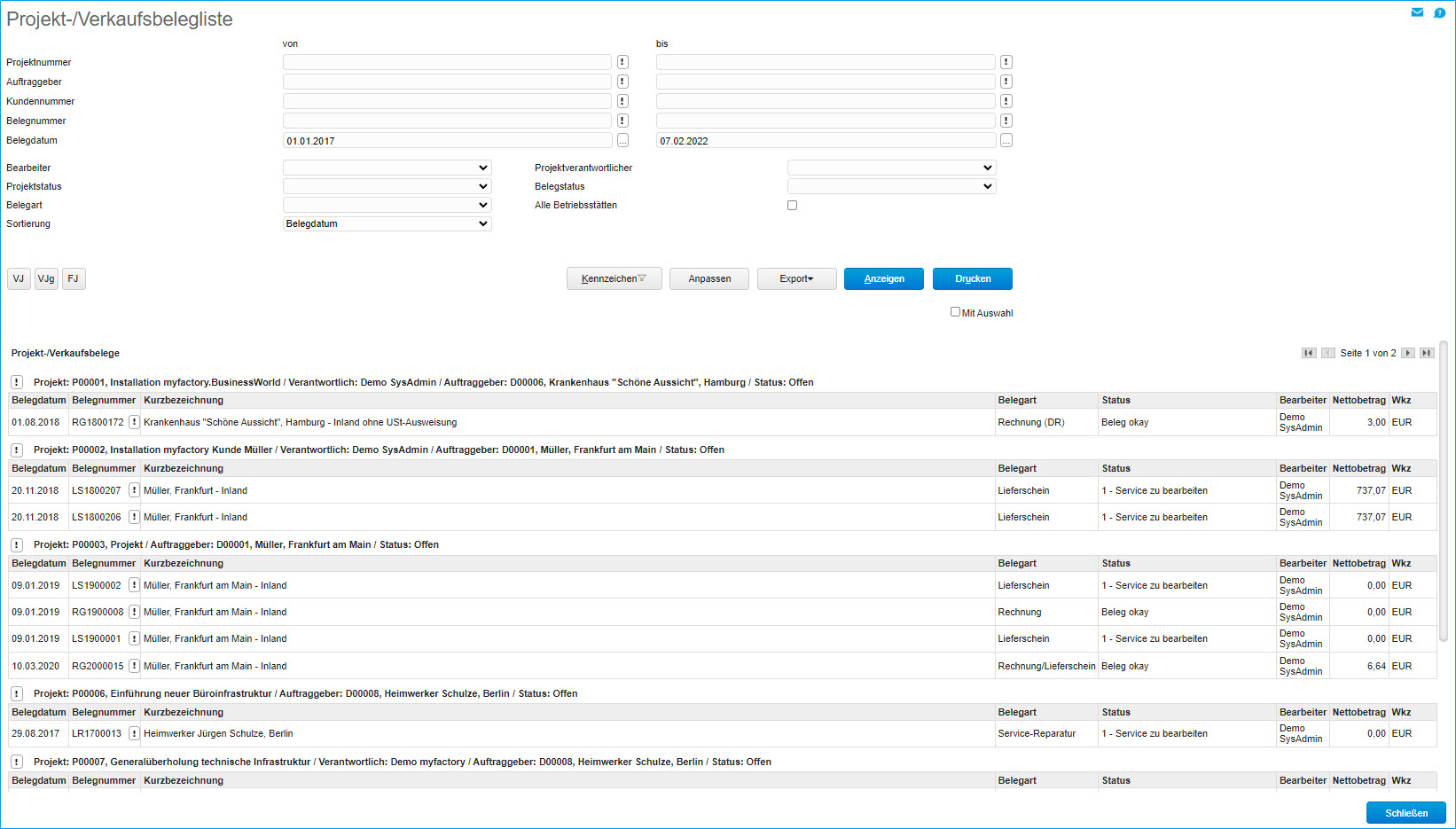Viewport: 1456px width, 829px height.
Task: Click the Anzeigen button
Action: pyautogui.click(x=883, y=278)
